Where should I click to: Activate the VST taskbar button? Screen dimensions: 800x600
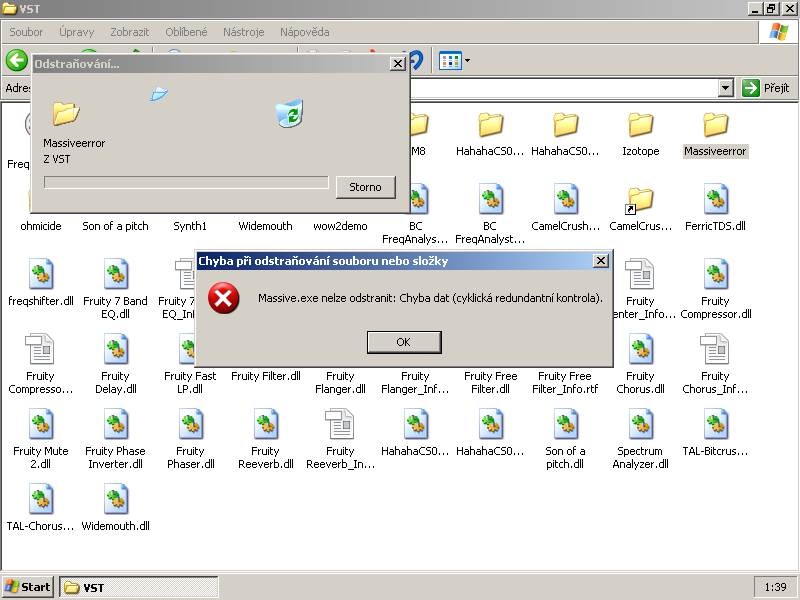click(x=139, y=587)
